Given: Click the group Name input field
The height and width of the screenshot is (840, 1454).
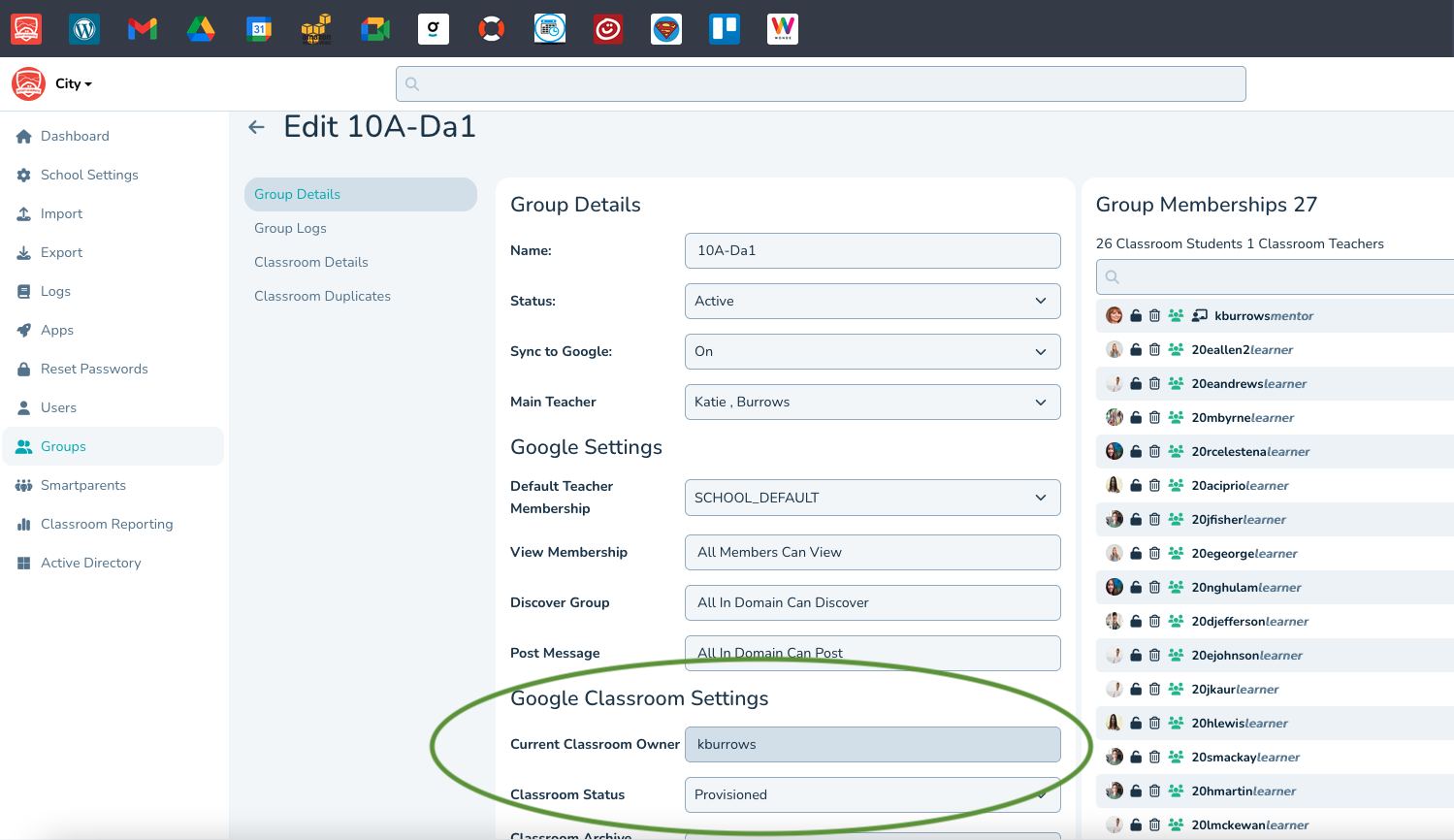Looking at the screenshot, I should [871, 251].
